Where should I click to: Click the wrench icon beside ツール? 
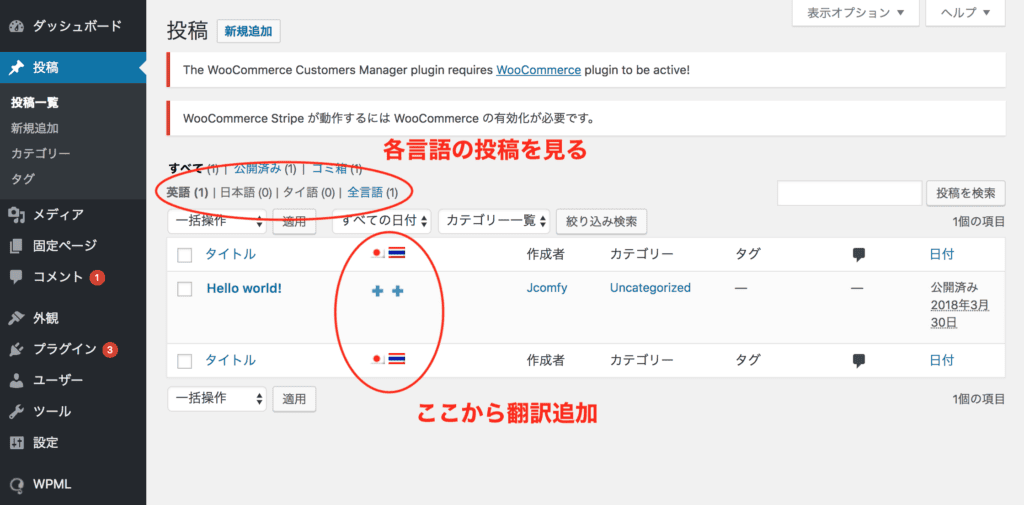(x=18, y=412)
